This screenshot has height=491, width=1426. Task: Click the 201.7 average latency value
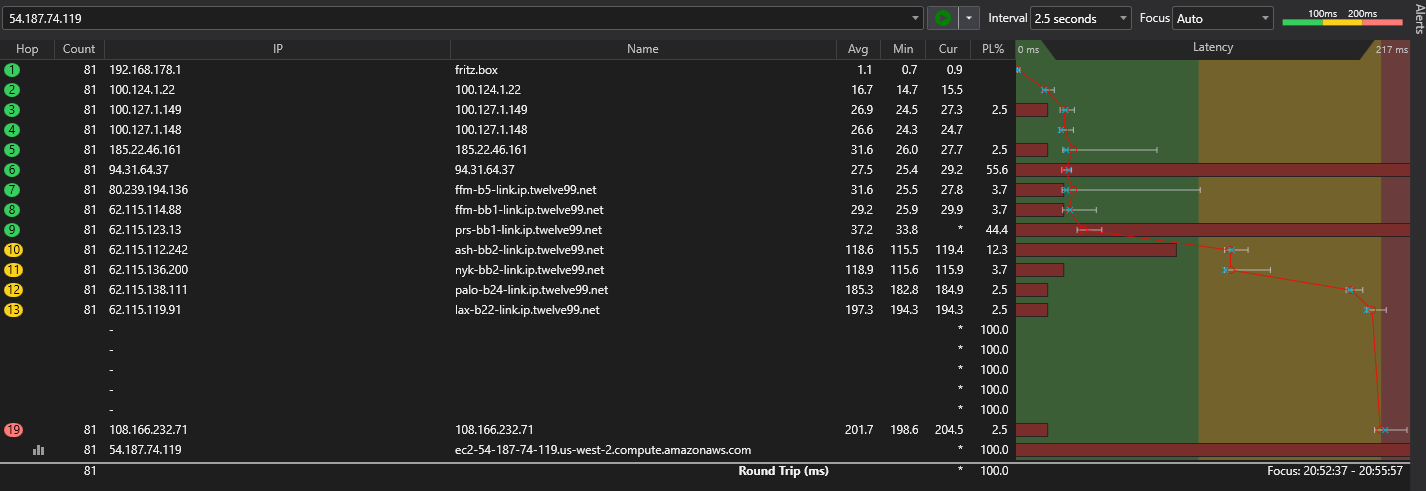coord(860,430)
